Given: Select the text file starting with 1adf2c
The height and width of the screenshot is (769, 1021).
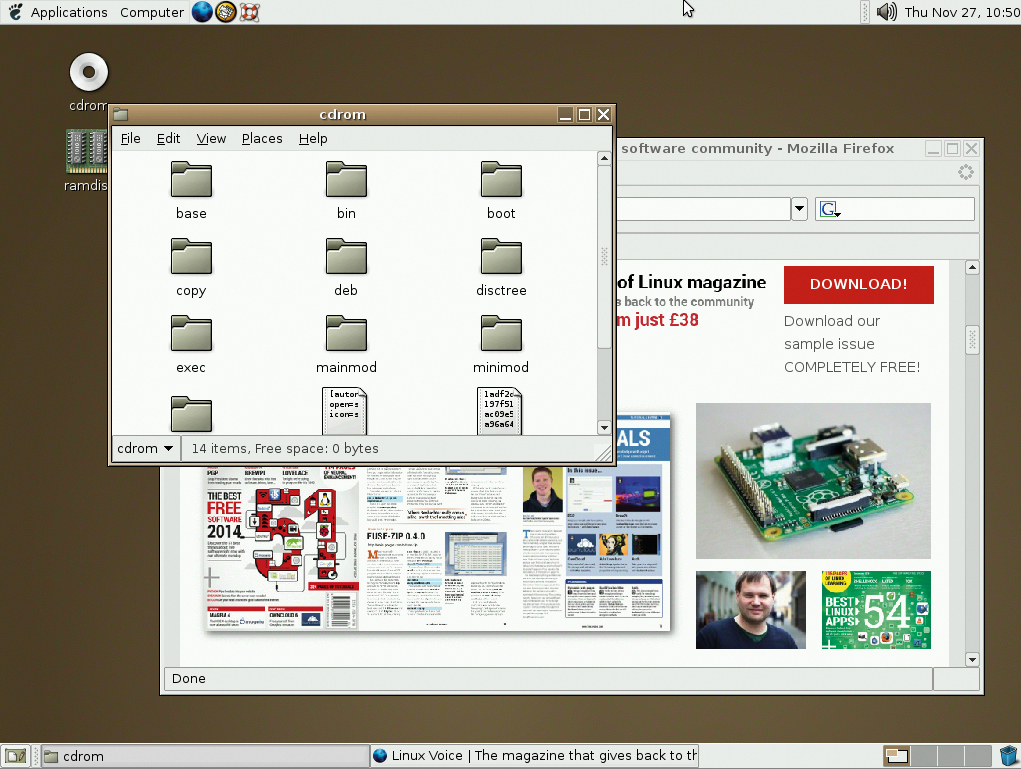Looking at the screenshot, I should pos(499,411).
